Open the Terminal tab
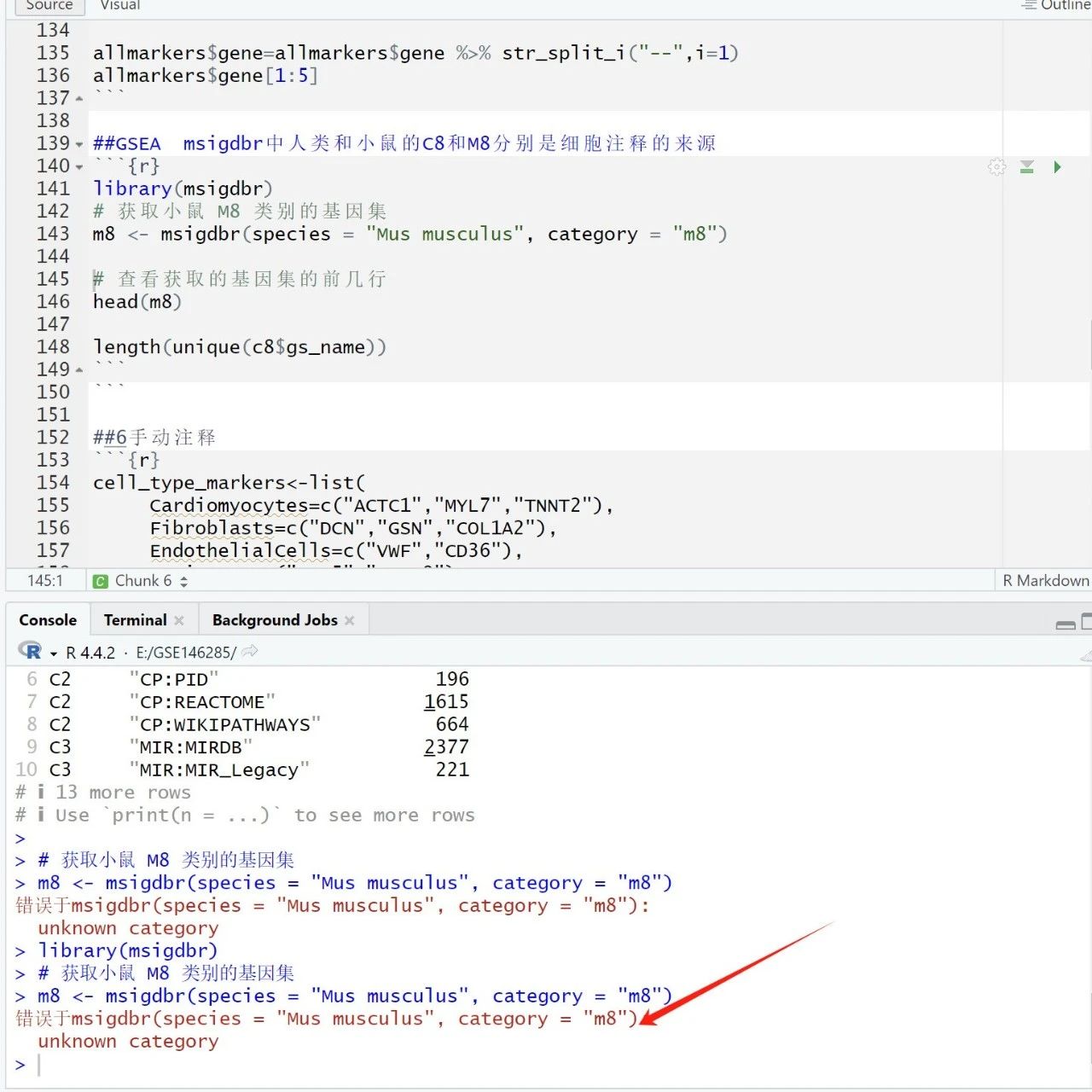 tap(135, 620)
